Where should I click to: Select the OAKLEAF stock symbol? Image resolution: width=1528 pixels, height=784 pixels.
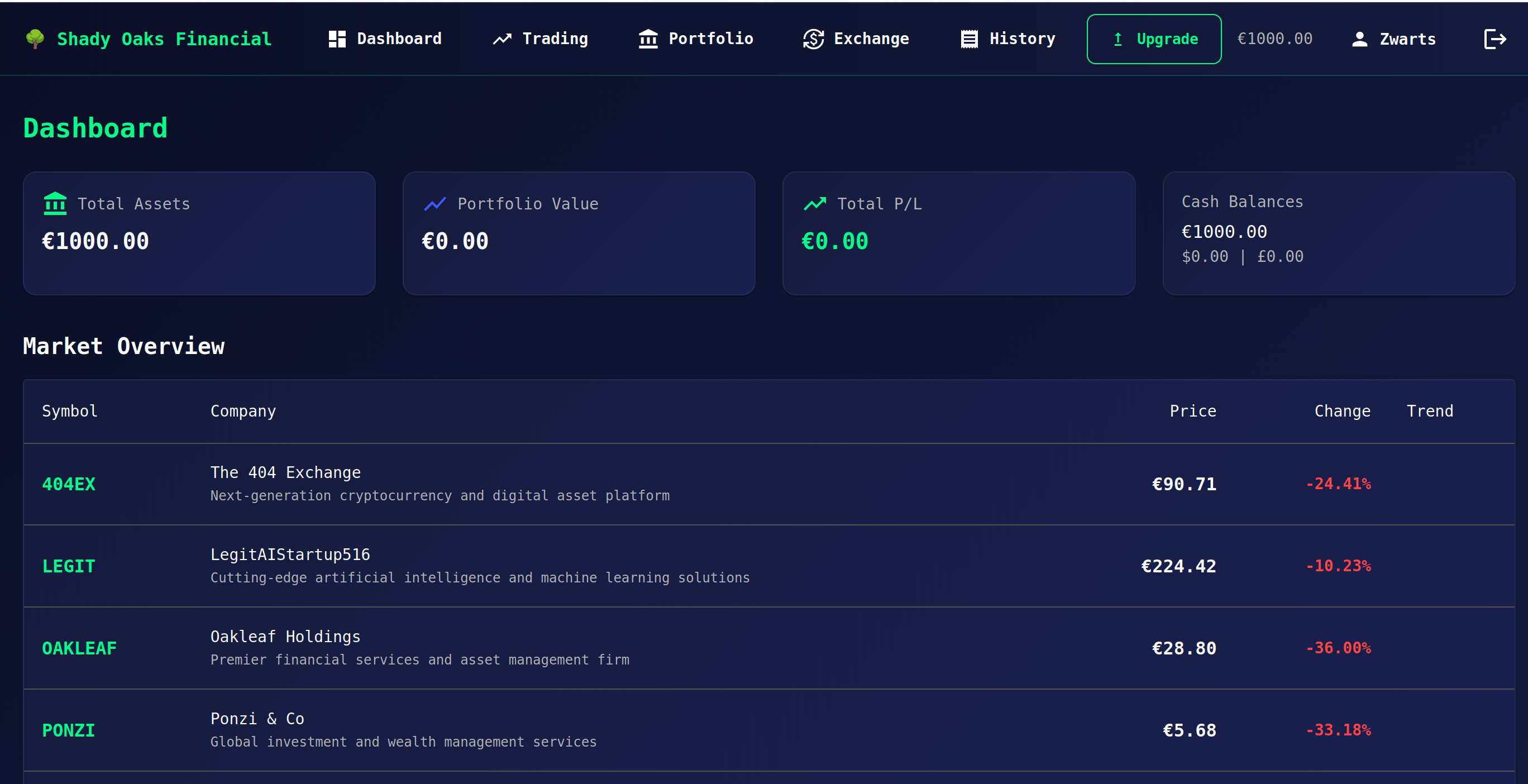point(79,648)
